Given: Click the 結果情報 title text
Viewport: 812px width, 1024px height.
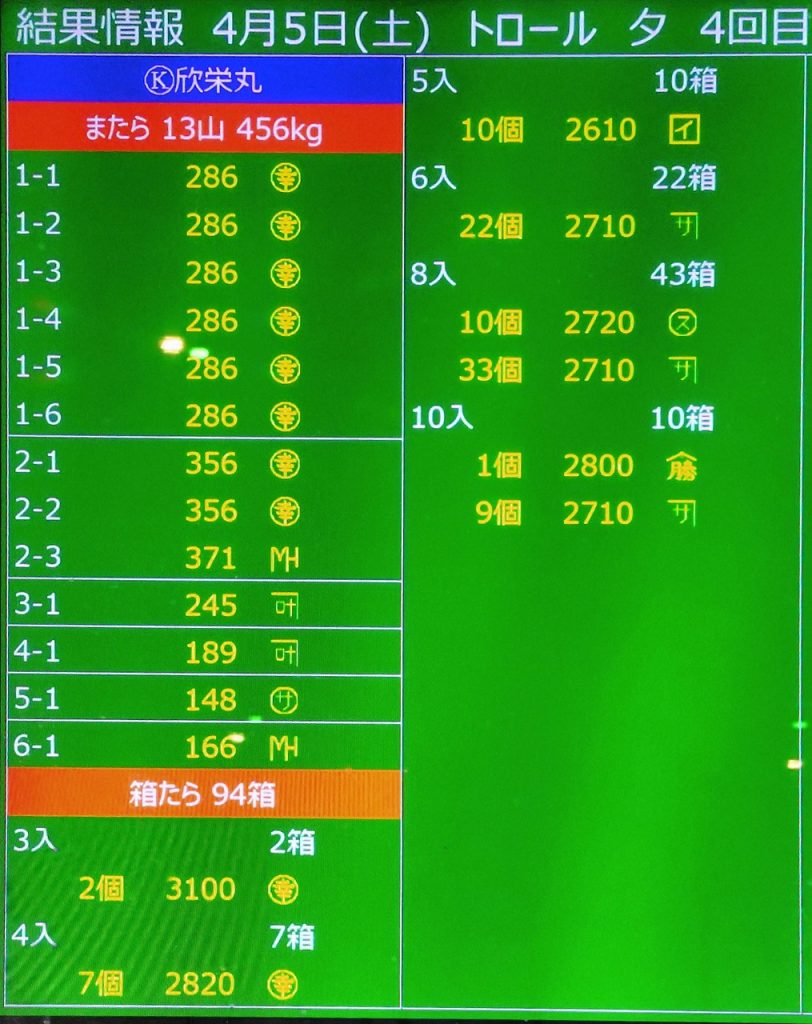Looking at the screenshot, I should [100, 28].
